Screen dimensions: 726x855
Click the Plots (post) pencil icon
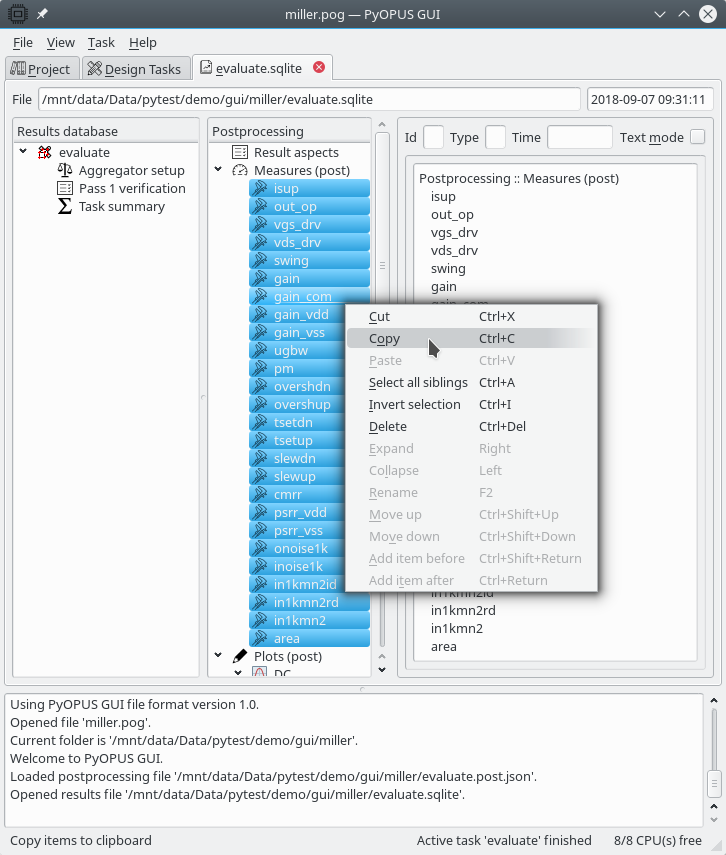click(240, 657)
